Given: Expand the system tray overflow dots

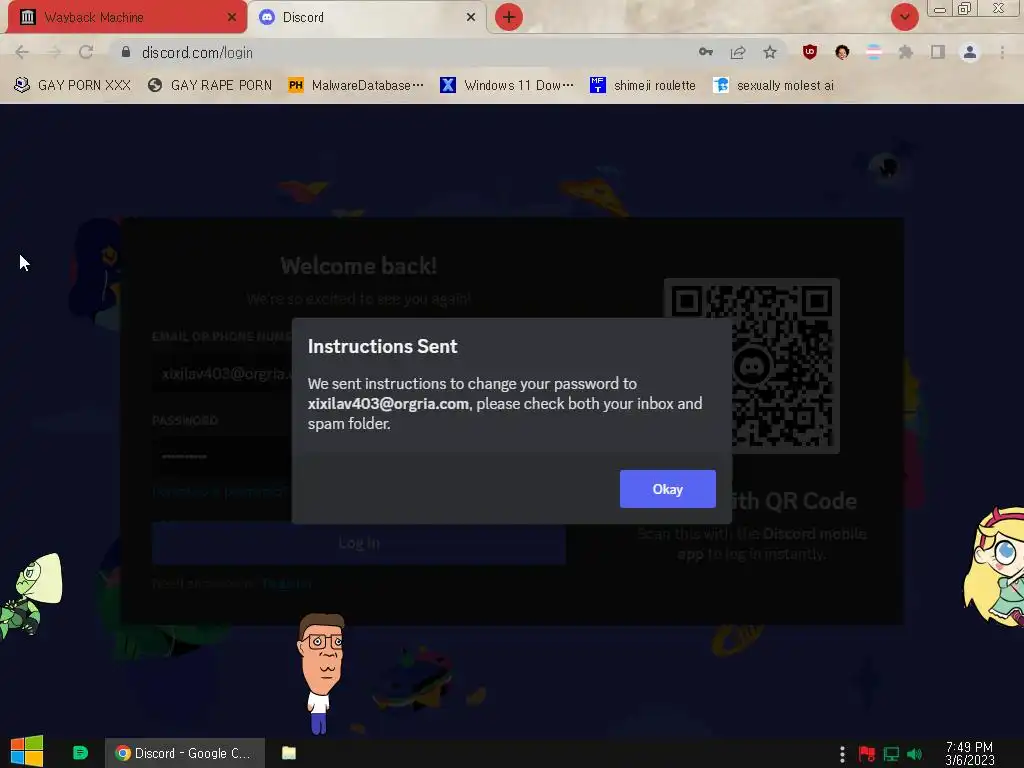Looking at the screenshot, I should click(x=842, y=754).
